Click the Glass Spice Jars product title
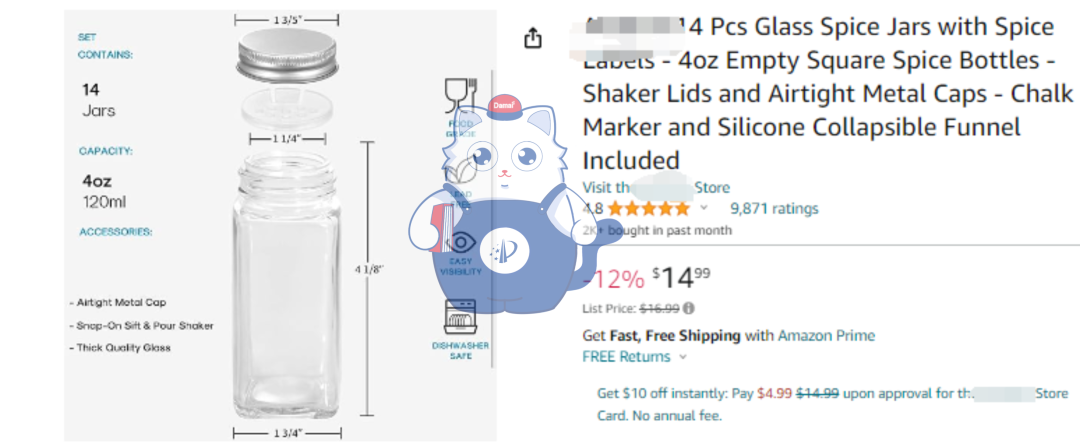 [x=820, y=94]
